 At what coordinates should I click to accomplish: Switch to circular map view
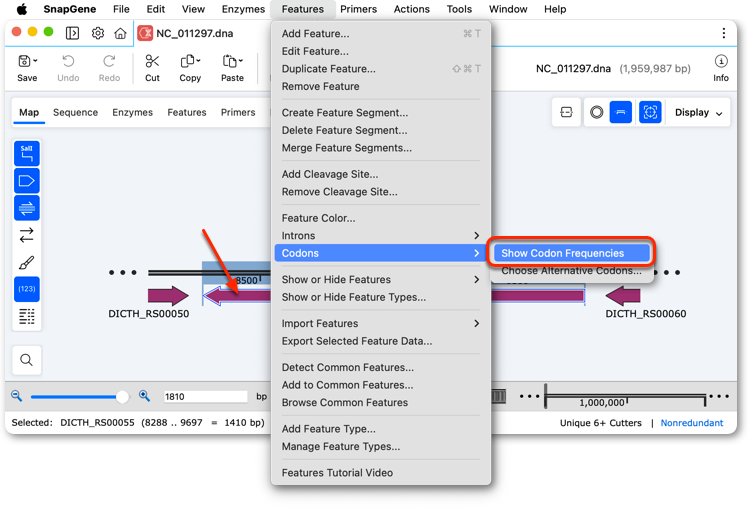coord(596,112)
